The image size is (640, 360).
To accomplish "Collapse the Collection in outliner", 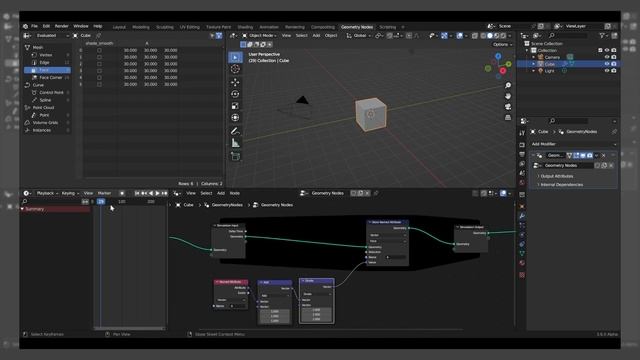I will pyautogui.click(x=527, y=51).
